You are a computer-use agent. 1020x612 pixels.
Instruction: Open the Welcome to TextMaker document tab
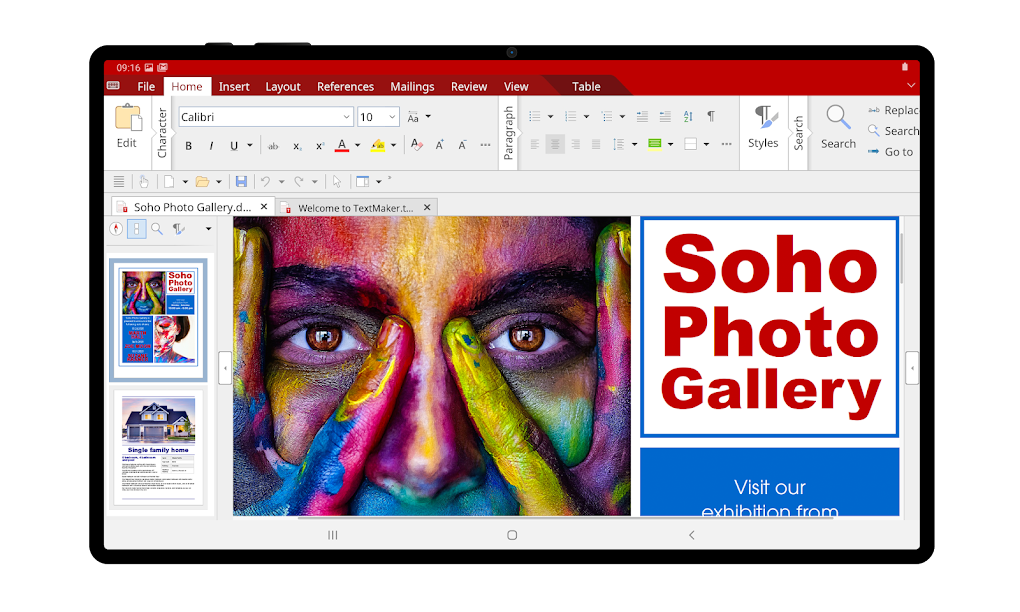click(355, 207)
